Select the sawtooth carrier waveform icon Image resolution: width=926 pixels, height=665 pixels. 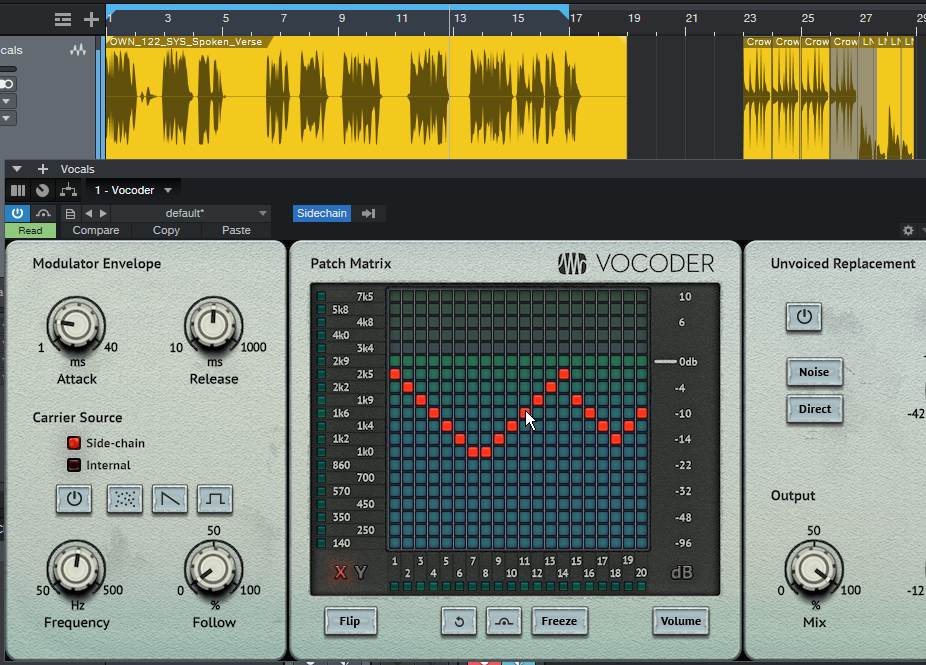click(169, 498)
